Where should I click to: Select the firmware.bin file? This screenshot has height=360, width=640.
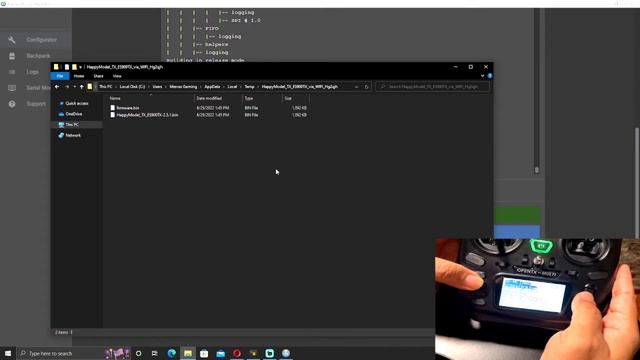point(128,108)
